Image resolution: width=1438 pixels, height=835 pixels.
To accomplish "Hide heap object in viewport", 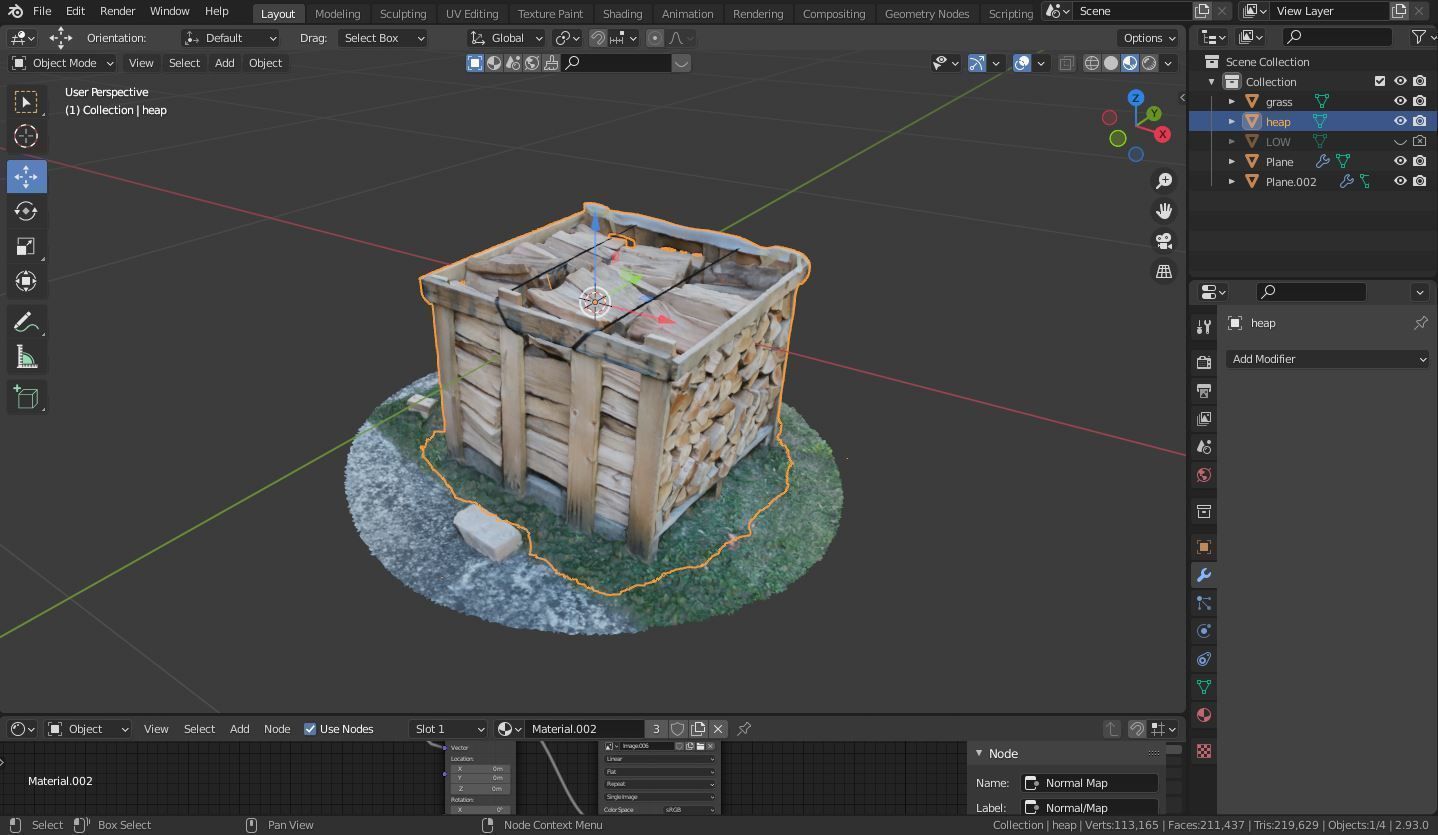I will pos(1400,121).
